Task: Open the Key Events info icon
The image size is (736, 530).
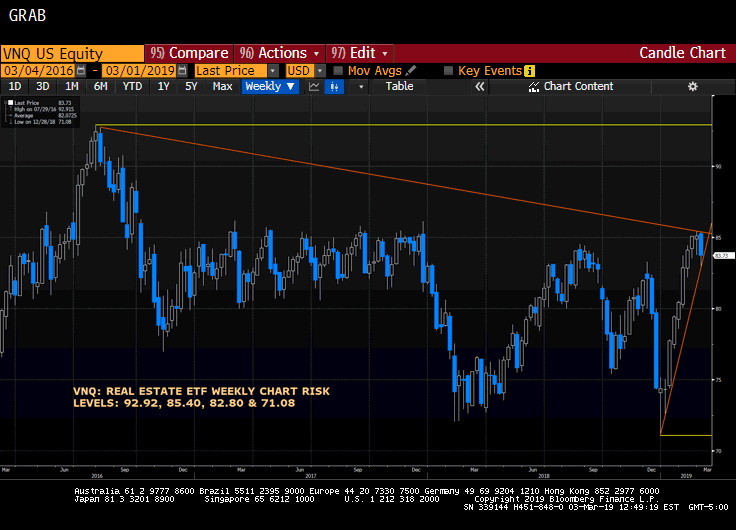Action: (529, 71)
